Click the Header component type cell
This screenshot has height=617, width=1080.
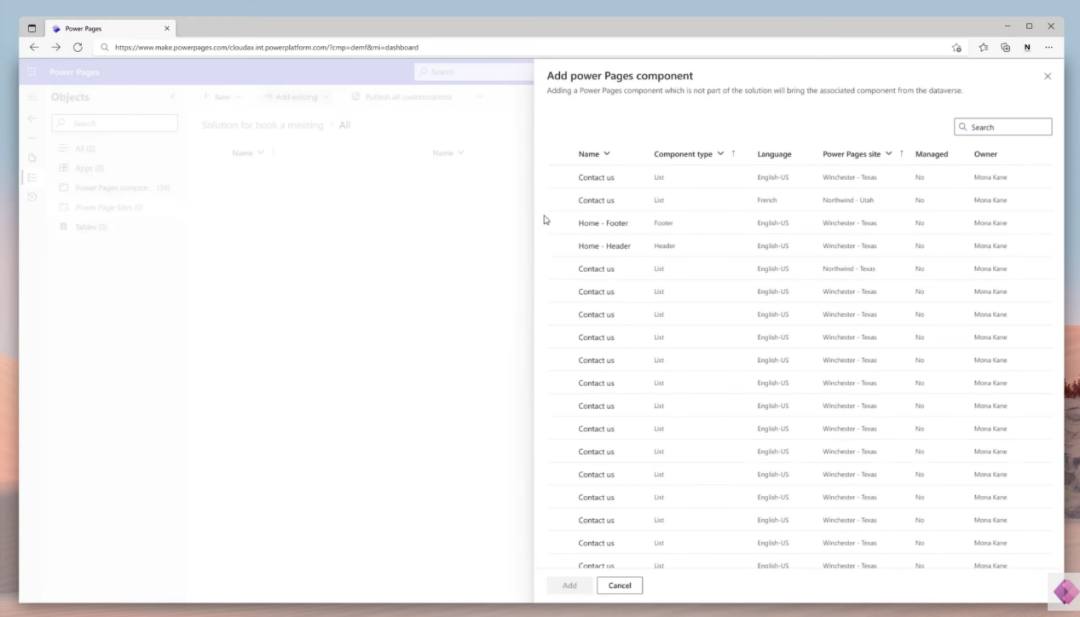pyautogui.click(x=664, y=246)
